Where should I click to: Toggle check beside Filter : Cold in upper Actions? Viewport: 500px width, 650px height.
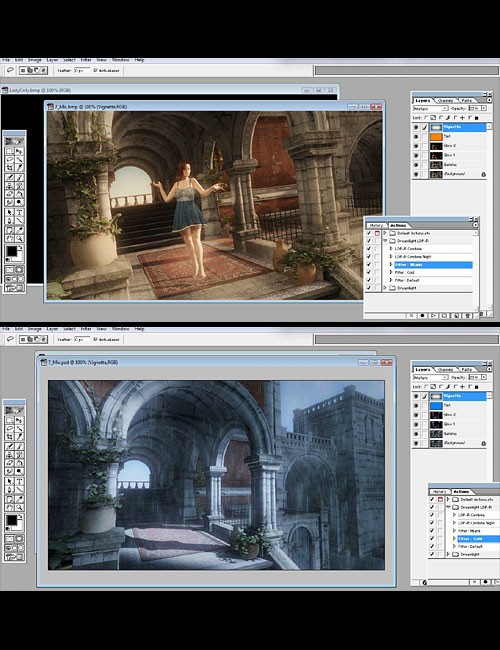[x=369, y=272]
